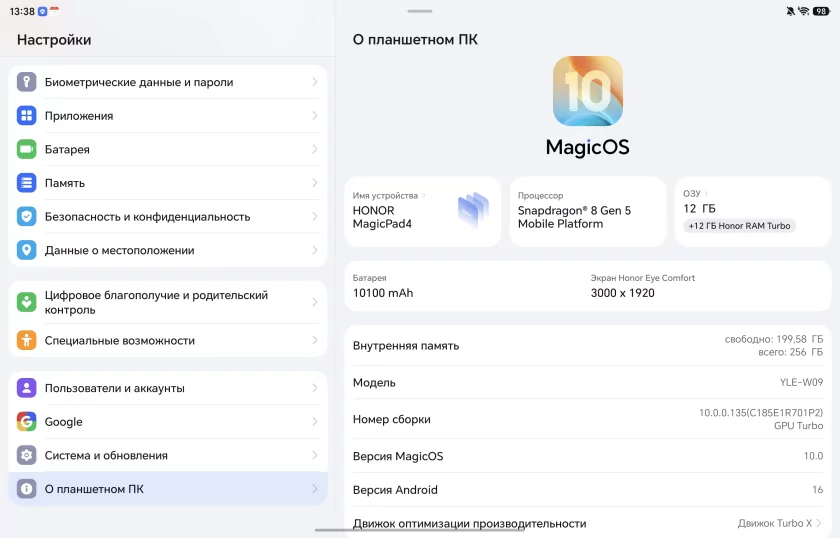Tap the chevron beside ОЗУ
The width and height of the screenshot is (840, 538).
click(x=706, y=193)
